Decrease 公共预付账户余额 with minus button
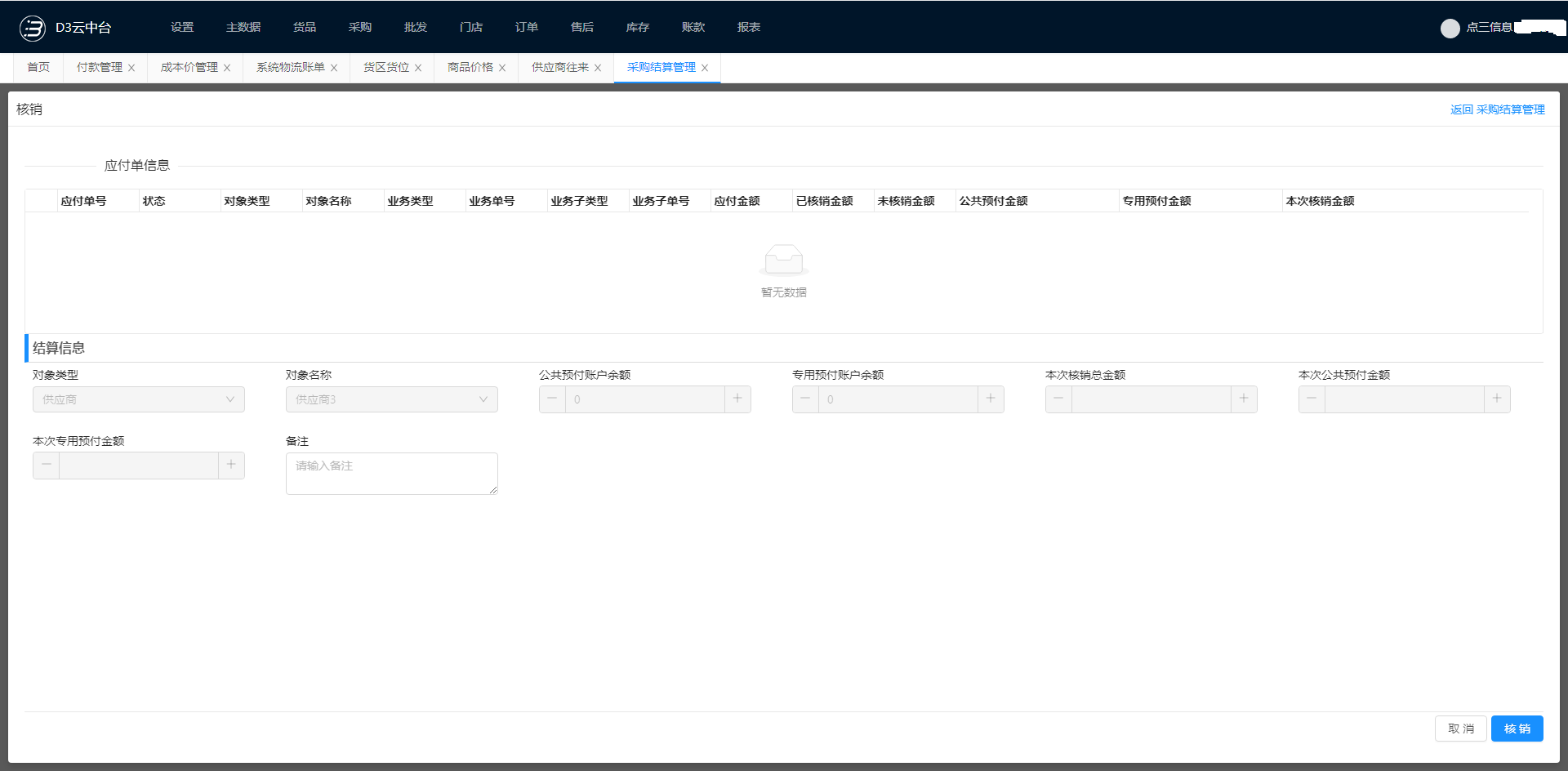 click(552, 399)
